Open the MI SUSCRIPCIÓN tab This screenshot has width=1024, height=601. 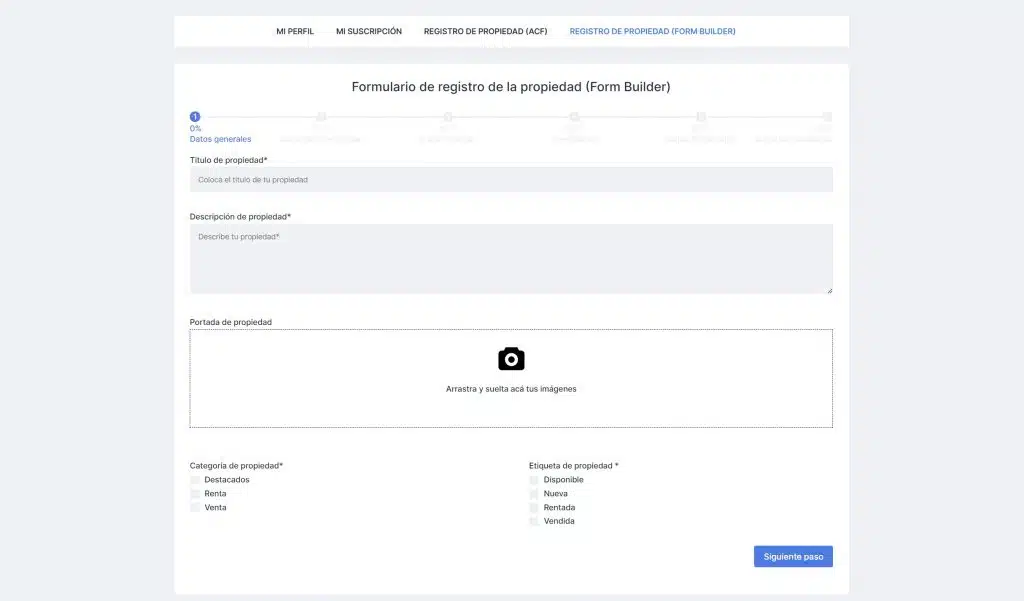click(x=369, y=31)
